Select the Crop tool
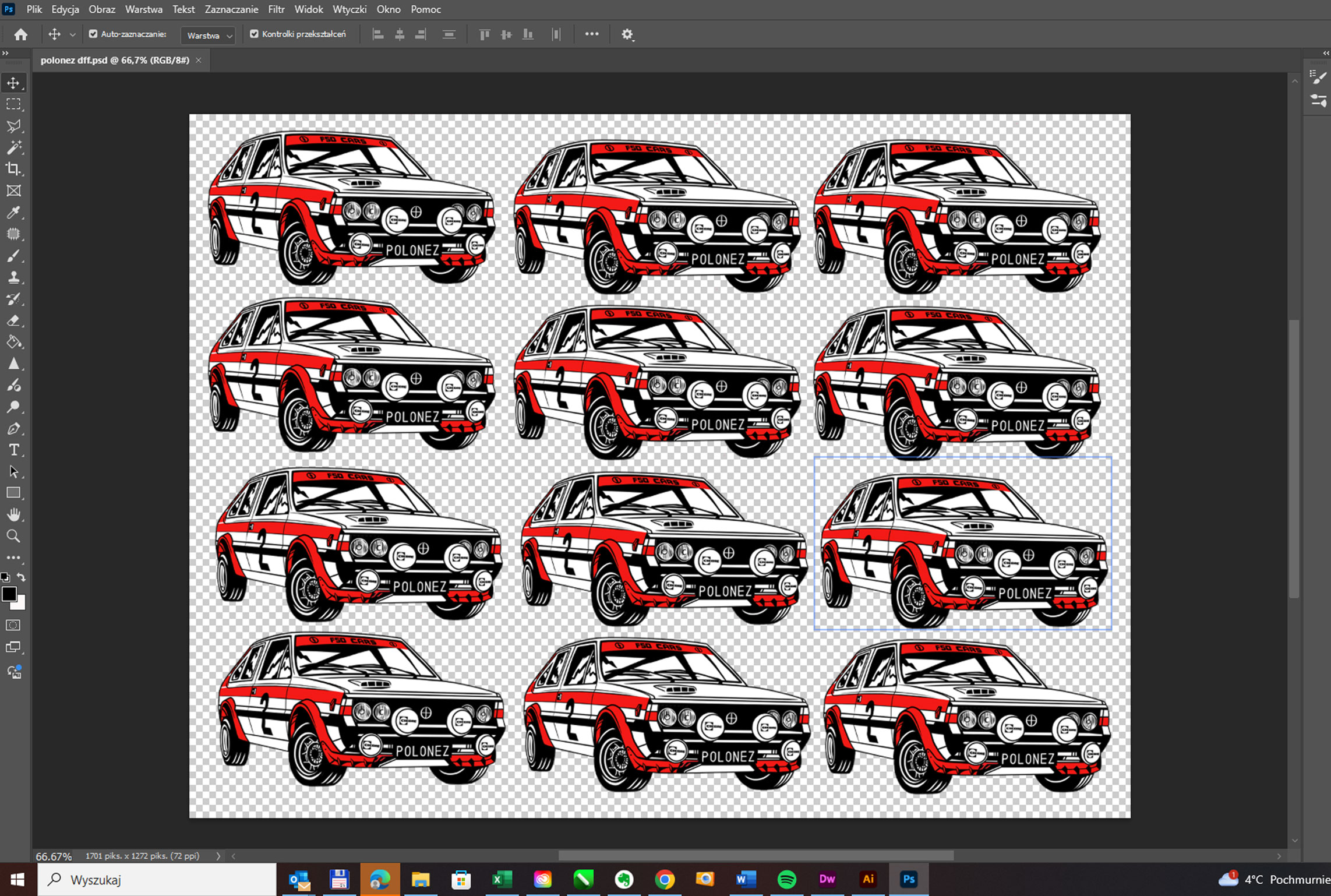The width and height of the screenshot is (1331, 896). [x=13, y=169]
